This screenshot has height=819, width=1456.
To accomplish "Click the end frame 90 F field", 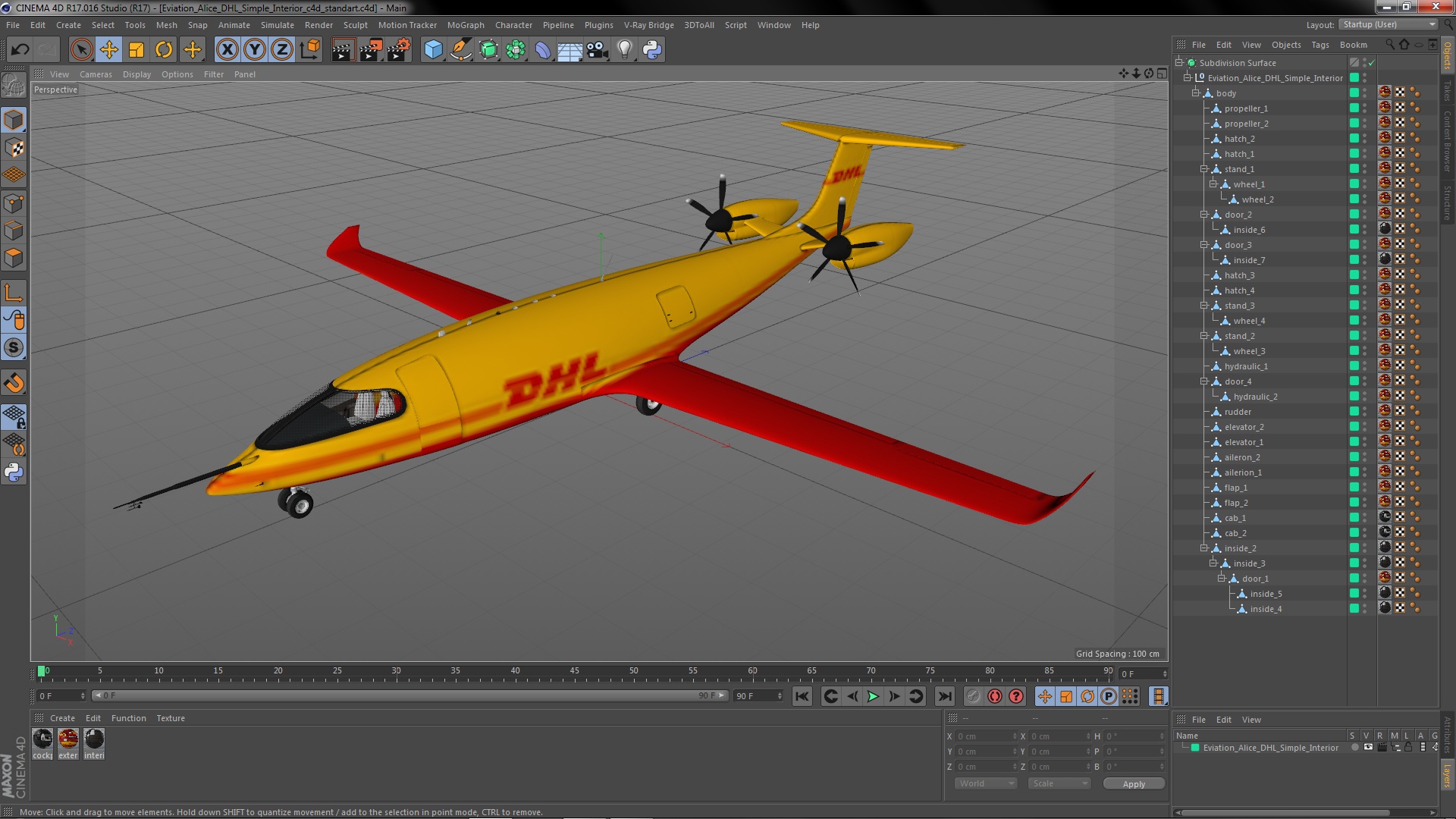I will [x=758, y=696].
